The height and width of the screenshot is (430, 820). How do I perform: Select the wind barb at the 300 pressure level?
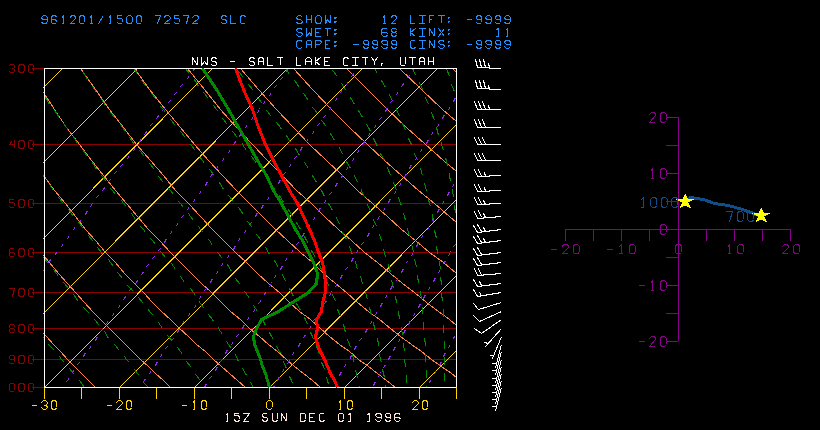(487, 65)
